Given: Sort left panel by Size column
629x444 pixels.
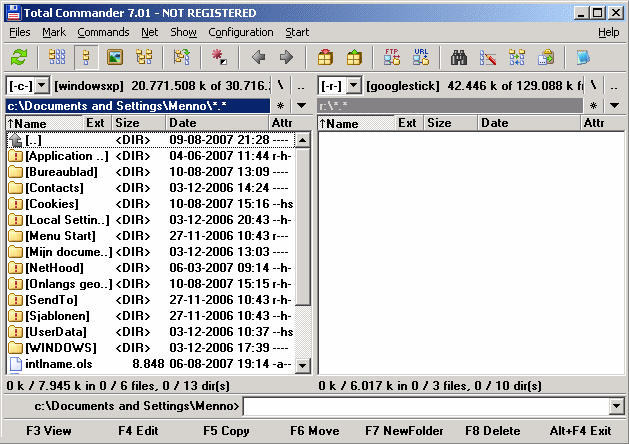Looking at the screenshot, I should tap(138, 123).
